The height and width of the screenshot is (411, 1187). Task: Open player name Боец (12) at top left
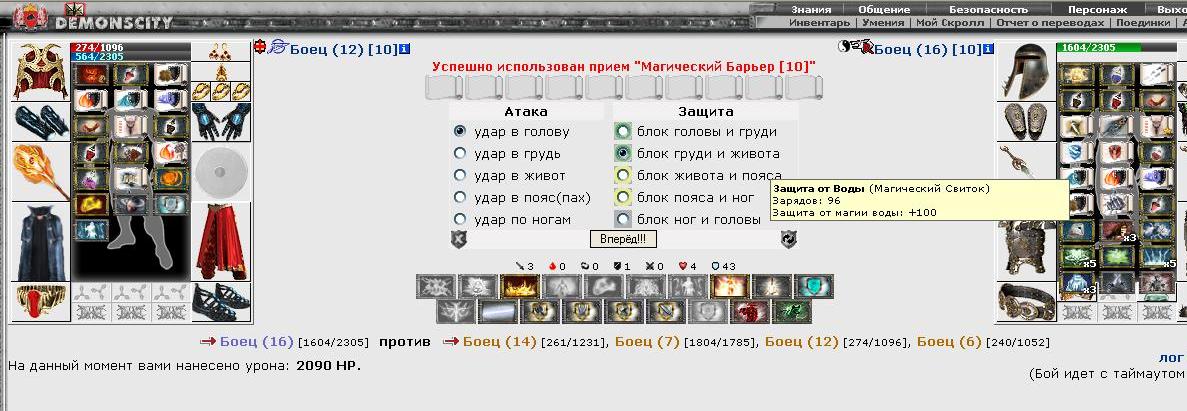tap(327, 49)
